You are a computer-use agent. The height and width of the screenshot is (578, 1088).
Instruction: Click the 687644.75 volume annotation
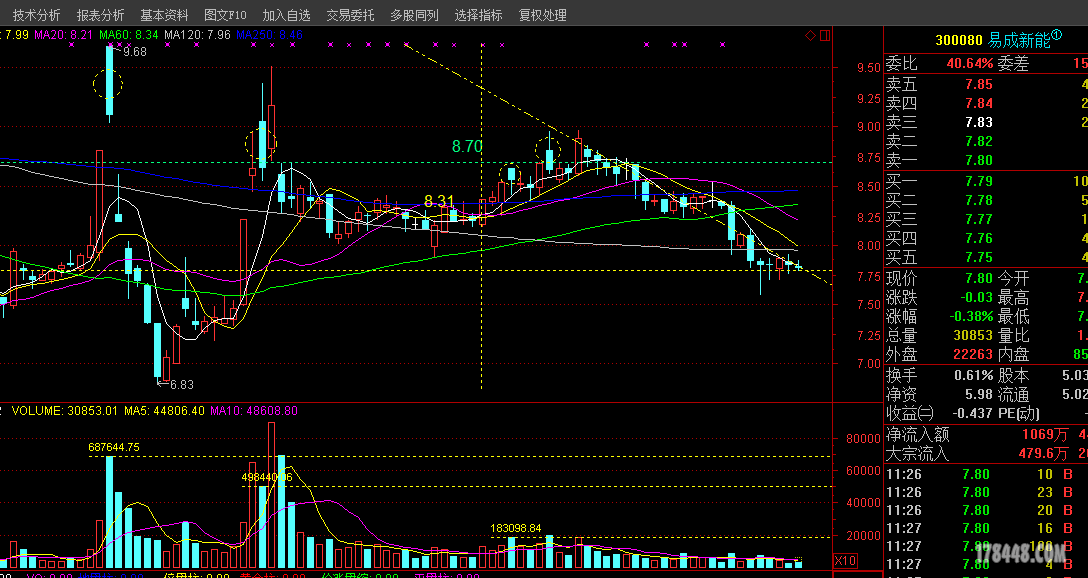(114, 448)
